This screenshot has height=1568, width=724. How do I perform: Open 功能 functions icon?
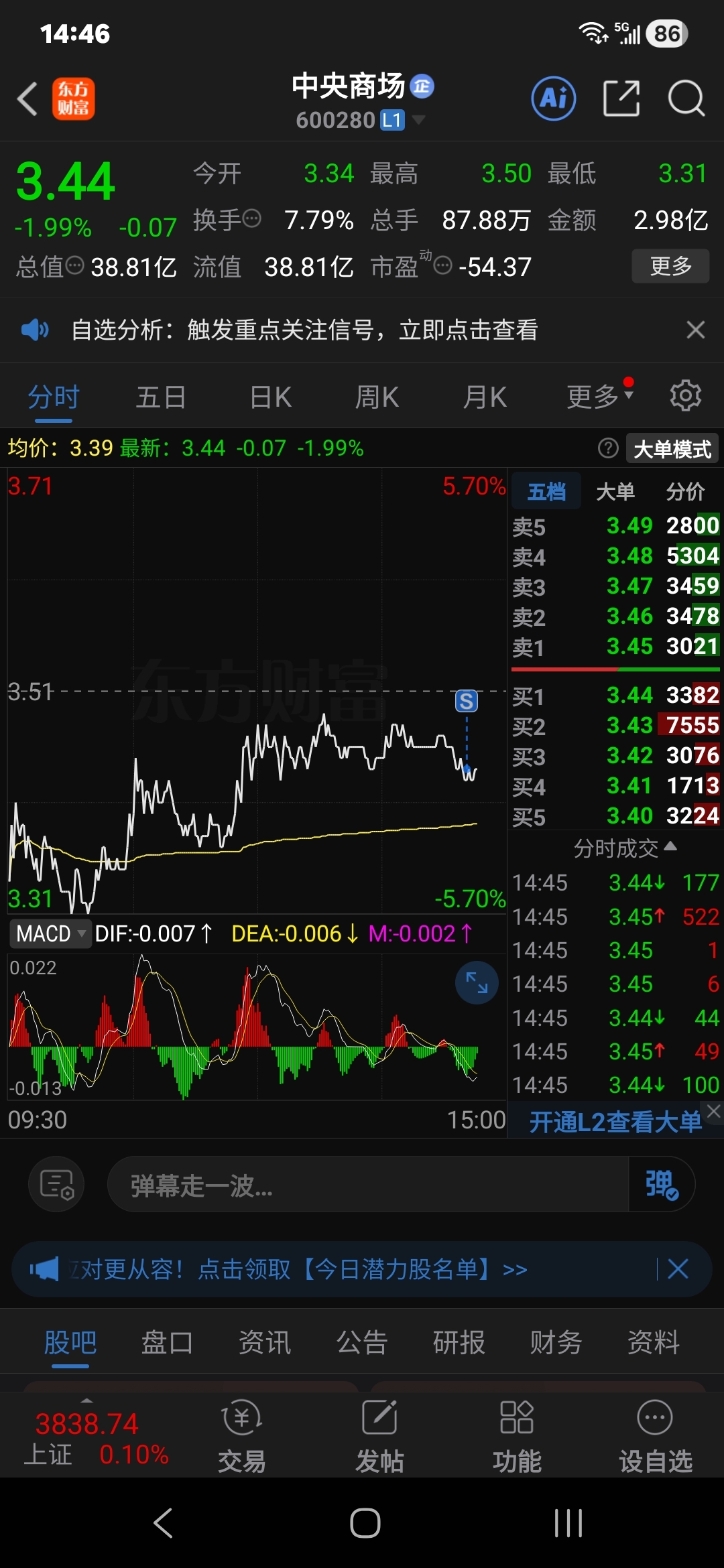pos(517,1436)
